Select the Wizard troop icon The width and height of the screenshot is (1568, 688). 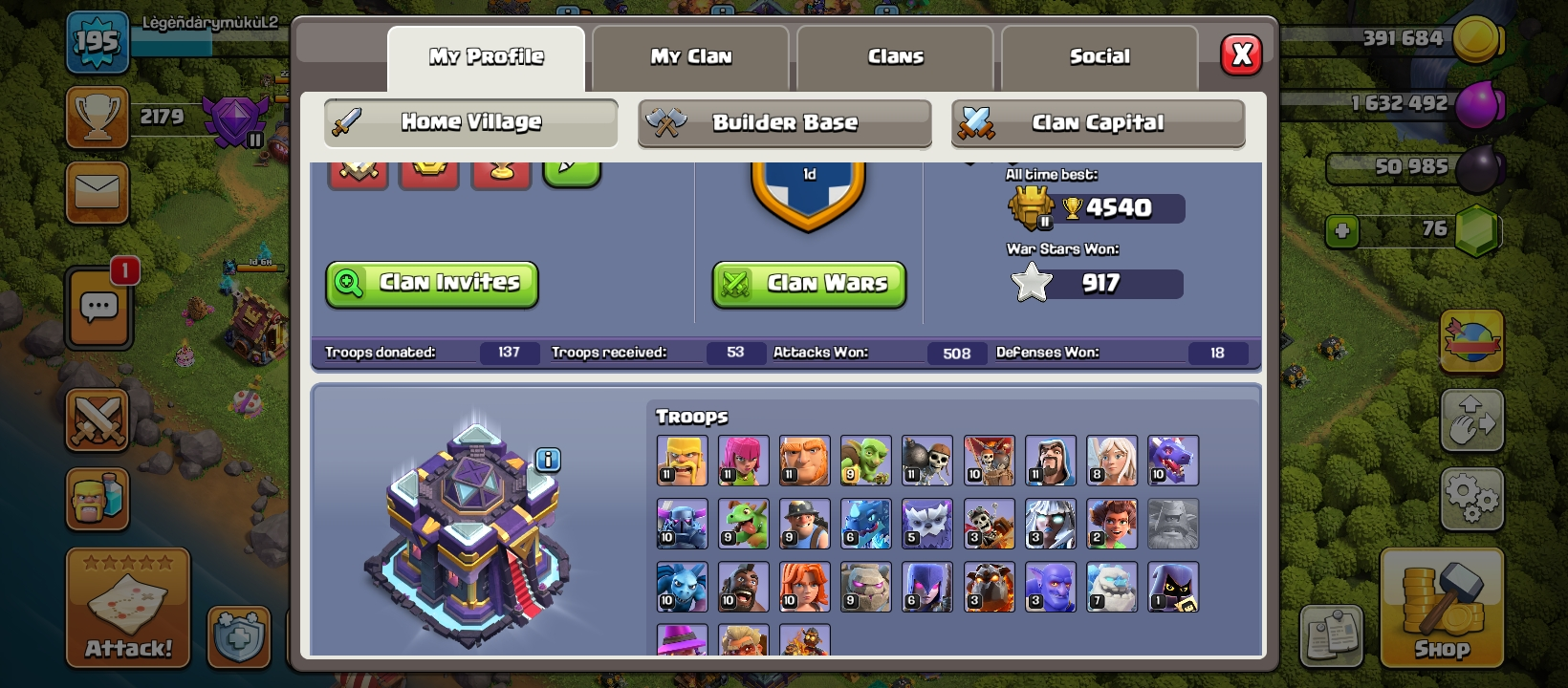1050,461
